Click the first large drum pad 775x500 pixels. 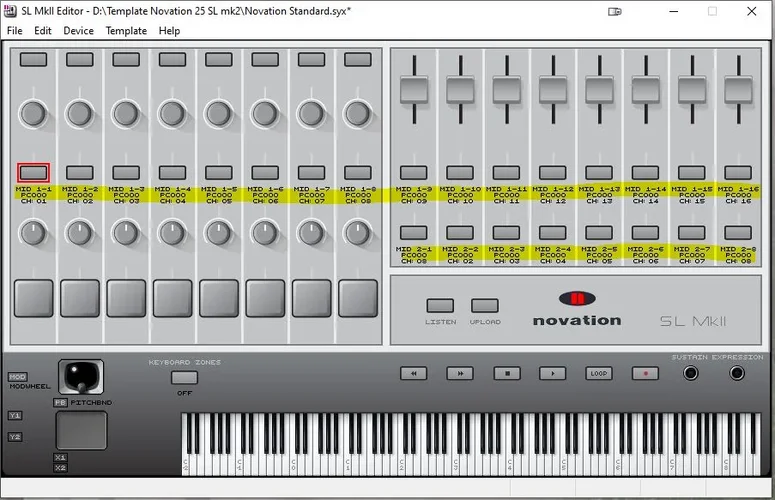(33, 297)
